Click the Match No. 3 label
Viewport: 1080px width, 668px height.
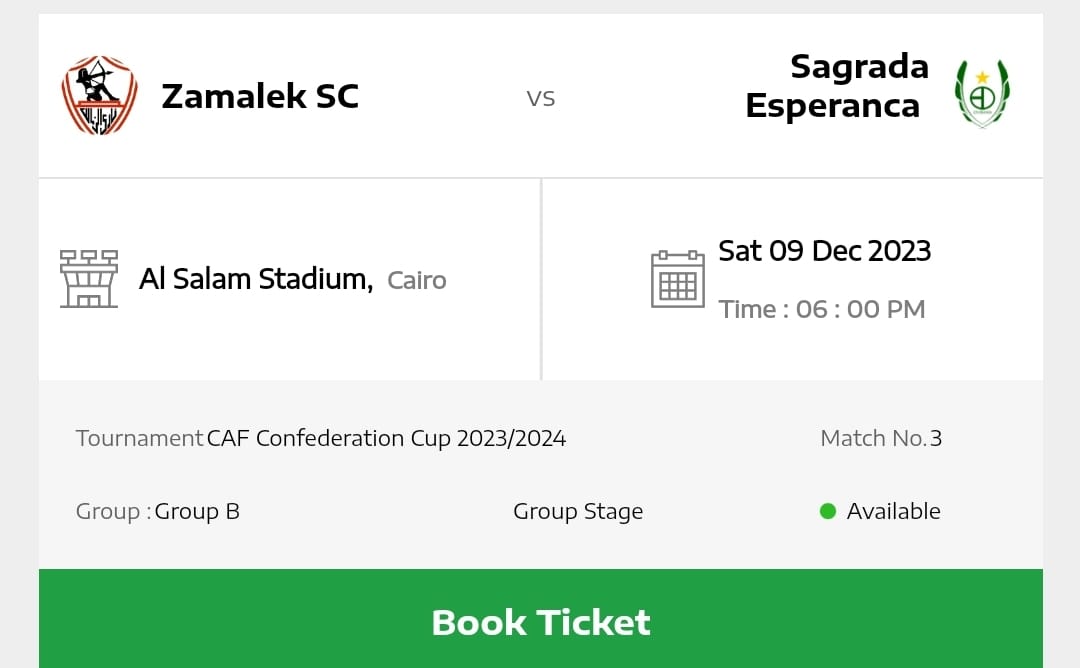[x=880, y=438]
